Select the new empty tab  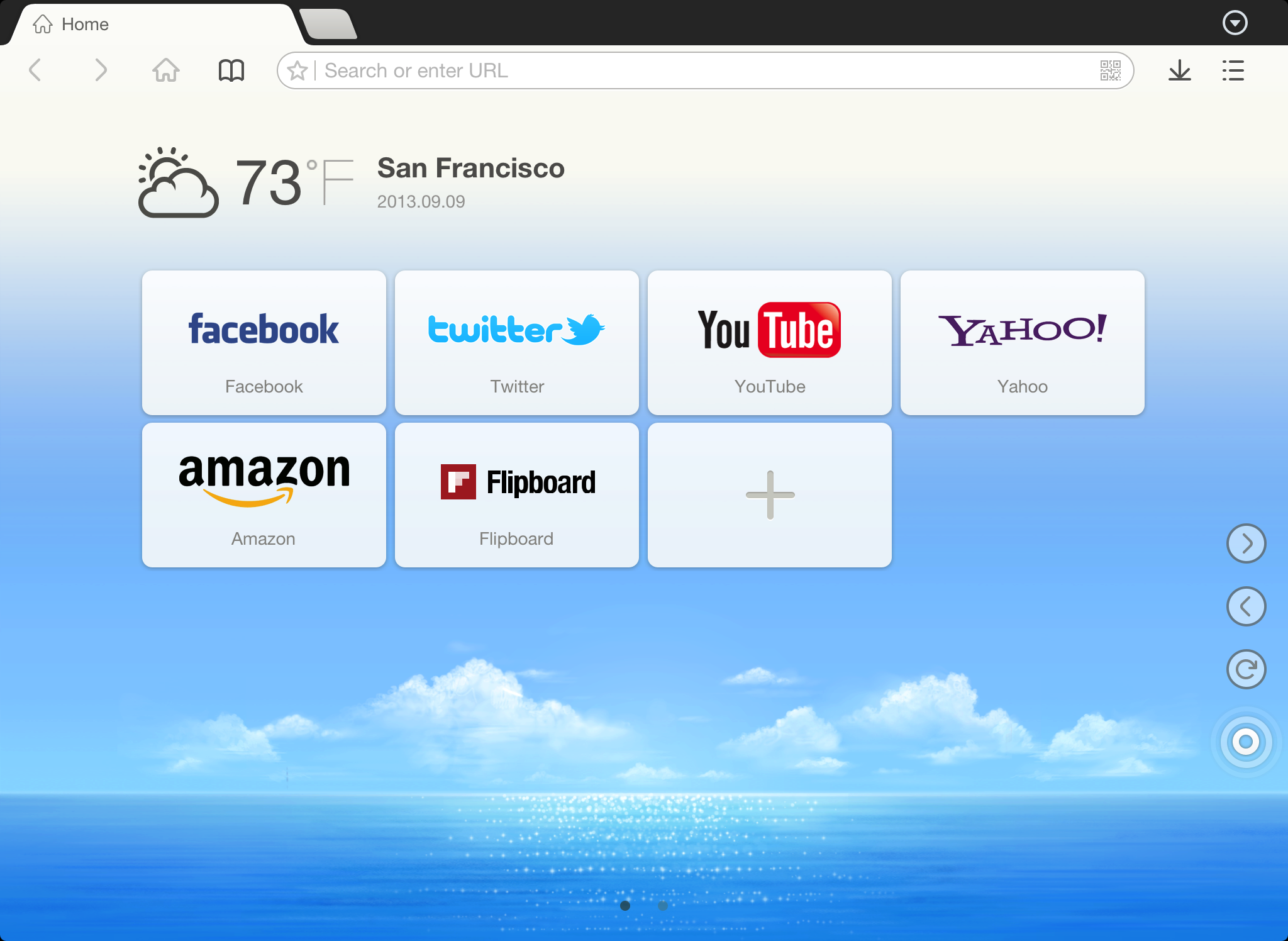pyautogui.click(x=328, y=22)
